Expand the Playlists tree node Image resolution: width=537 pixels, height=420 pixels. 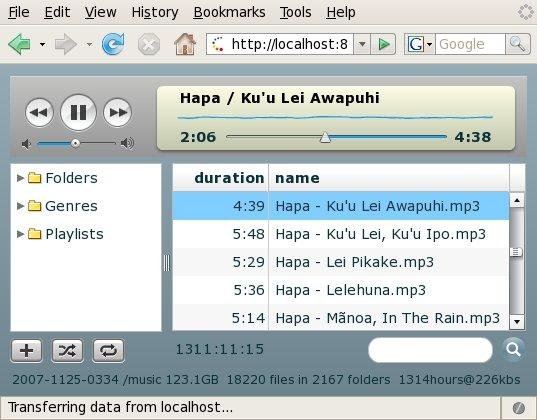[20, 234]
